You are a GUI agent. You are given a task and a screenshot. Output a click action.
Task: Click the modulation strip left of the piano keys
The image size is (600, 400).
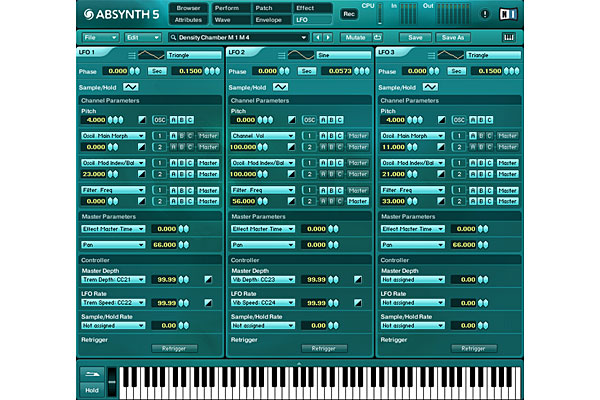[x=112, y=382]
